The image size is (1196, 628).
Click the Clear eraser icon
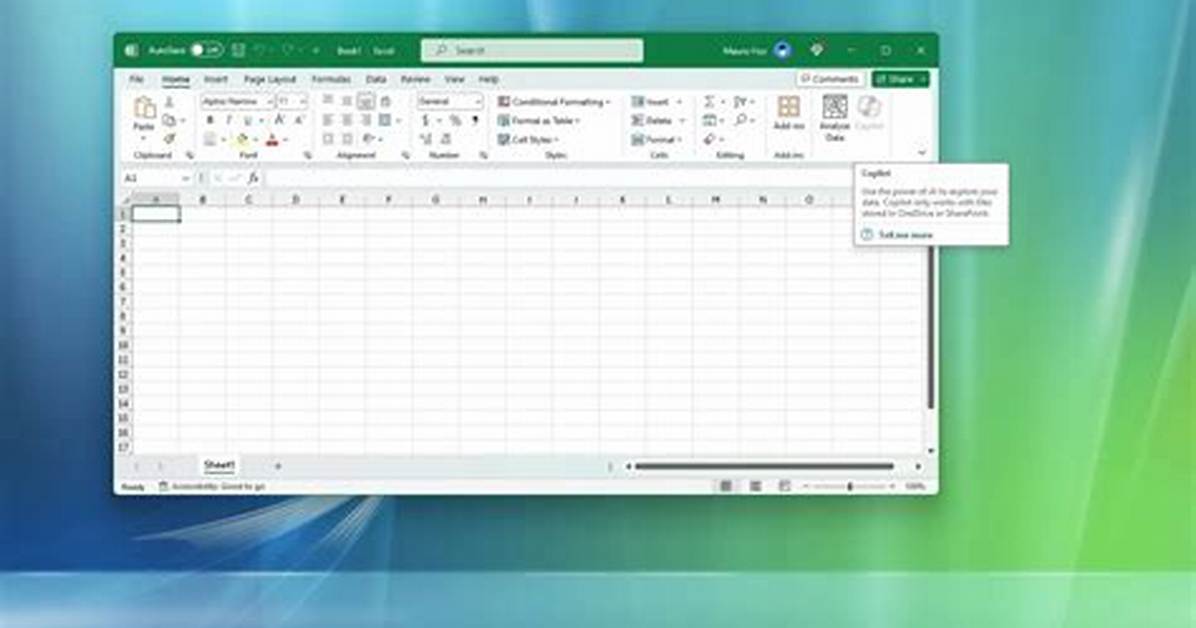click(x=709, y=140)
